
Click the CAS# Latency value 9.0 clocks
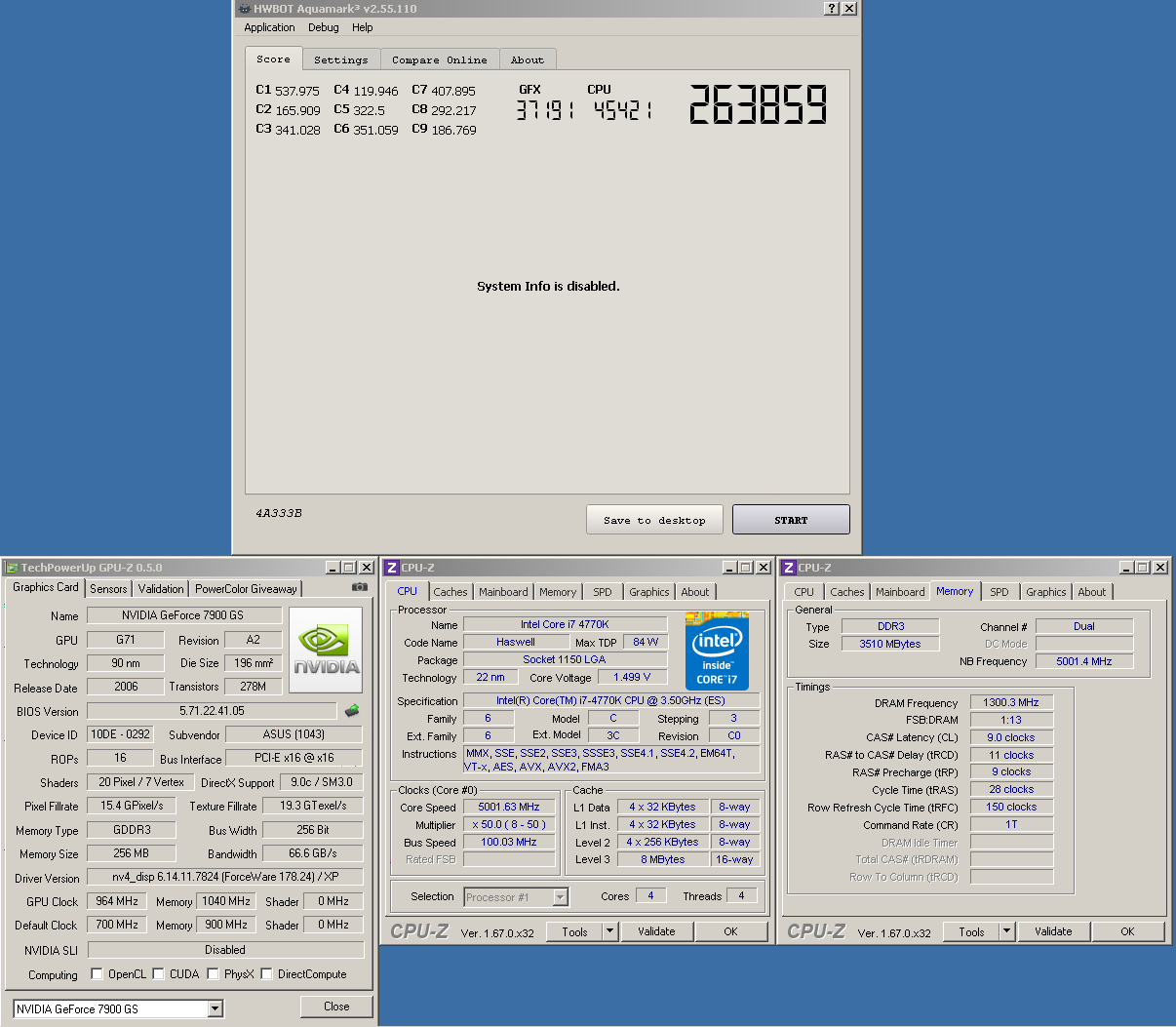[1011, 737]
